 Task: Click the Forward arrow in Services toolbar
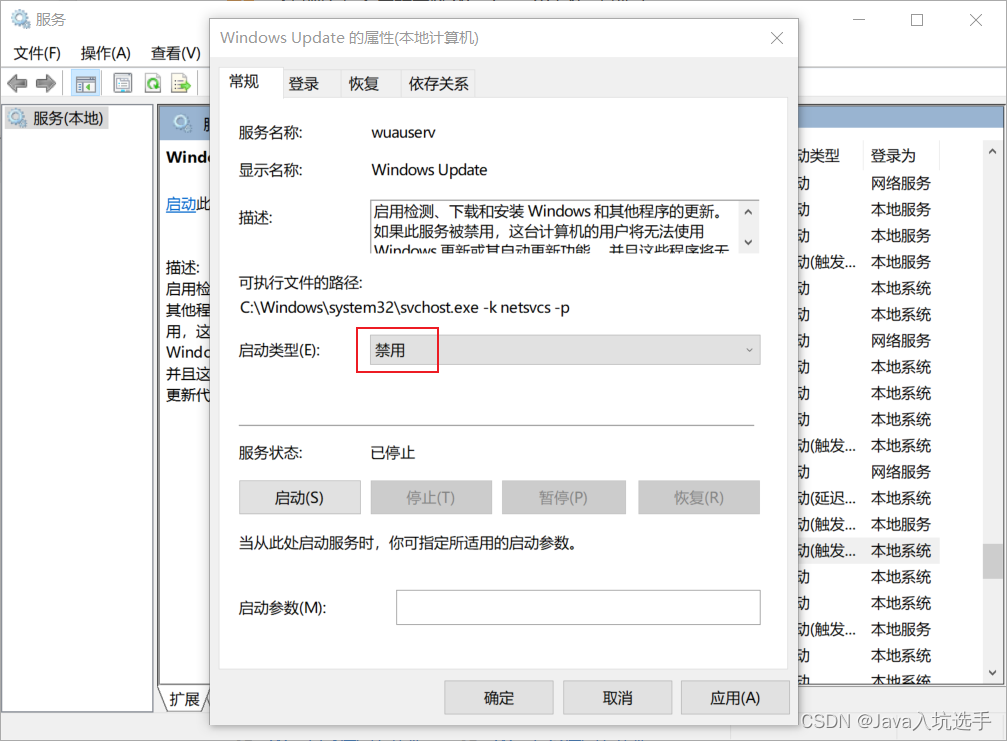click(46, 83)
